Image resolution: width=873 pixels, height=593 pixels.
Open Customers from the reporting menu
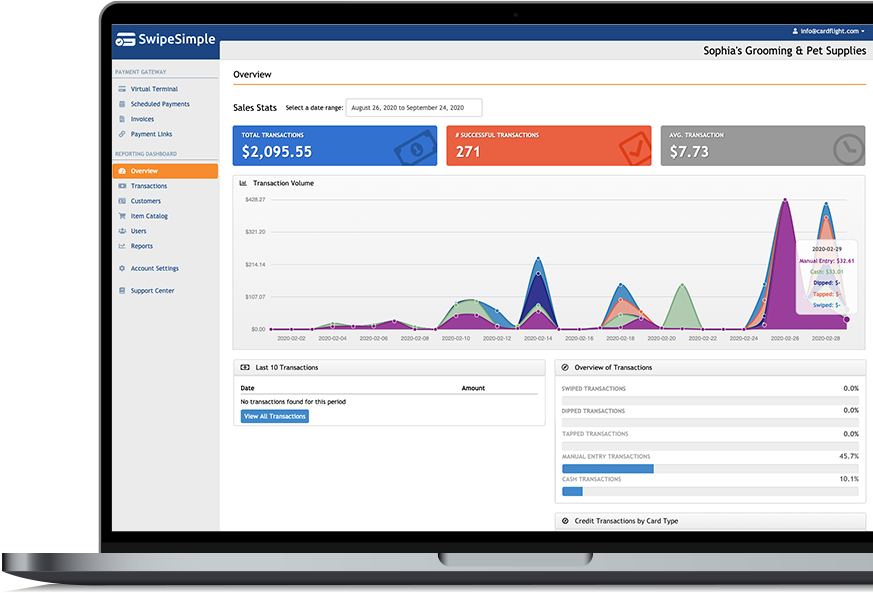(145, 201)
